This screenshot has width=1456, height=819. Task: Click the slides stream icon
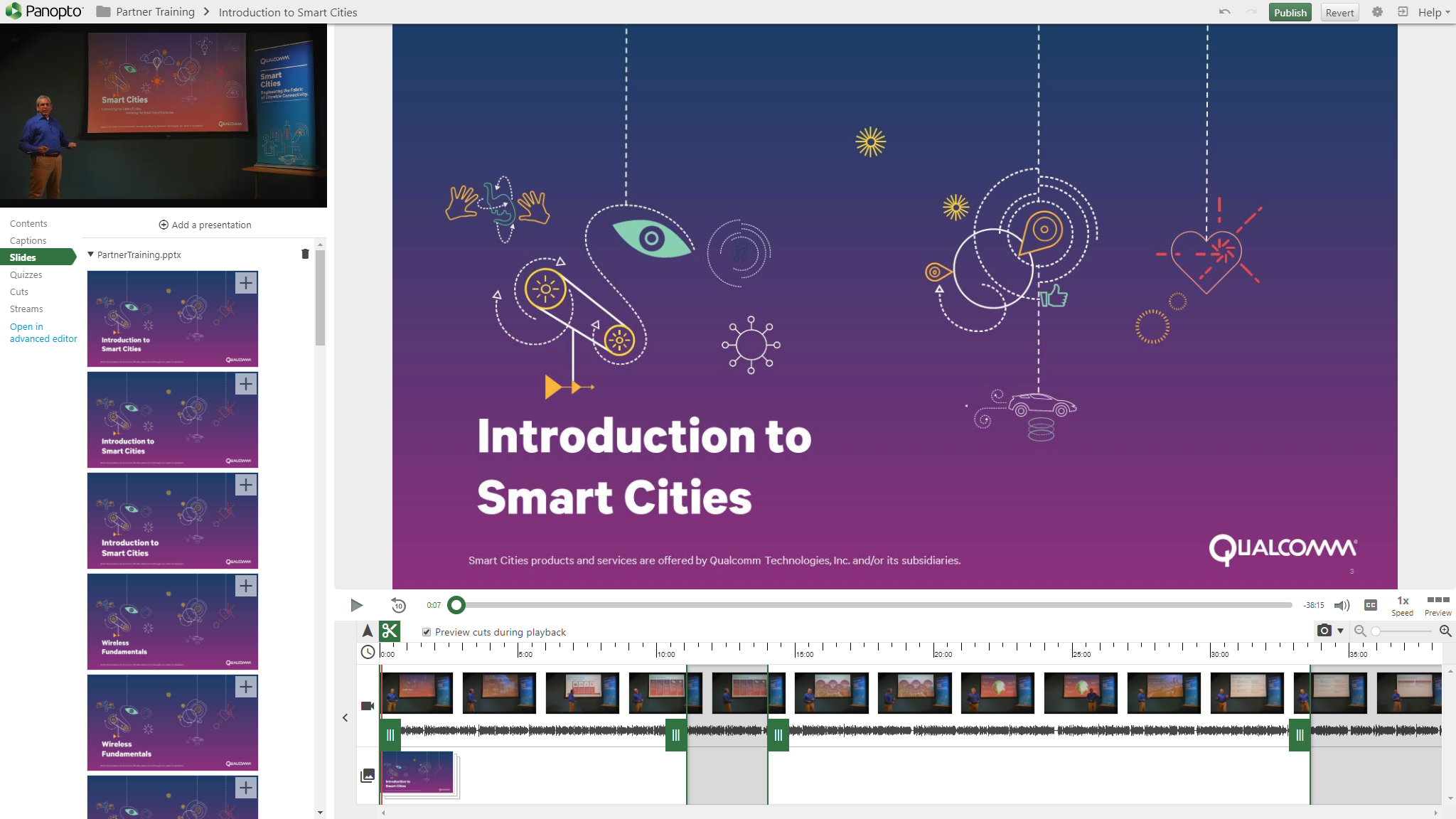(368, 776)
